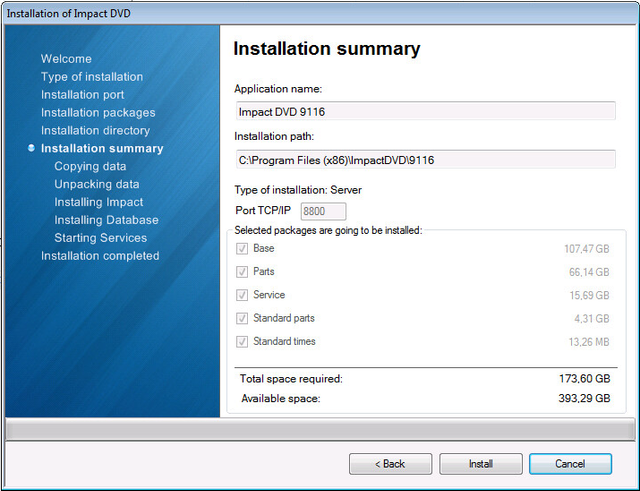Toggle the Standard times checkbox
Image resolution: width=640 pixels, height=491 pixels.
click(242, 342)
